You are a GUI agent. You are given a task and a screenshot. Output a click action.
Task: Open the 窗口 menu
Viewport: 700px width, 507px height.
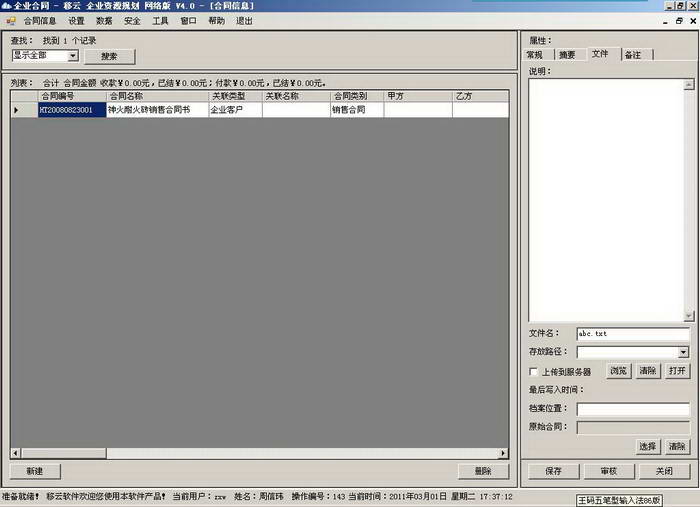188,21
